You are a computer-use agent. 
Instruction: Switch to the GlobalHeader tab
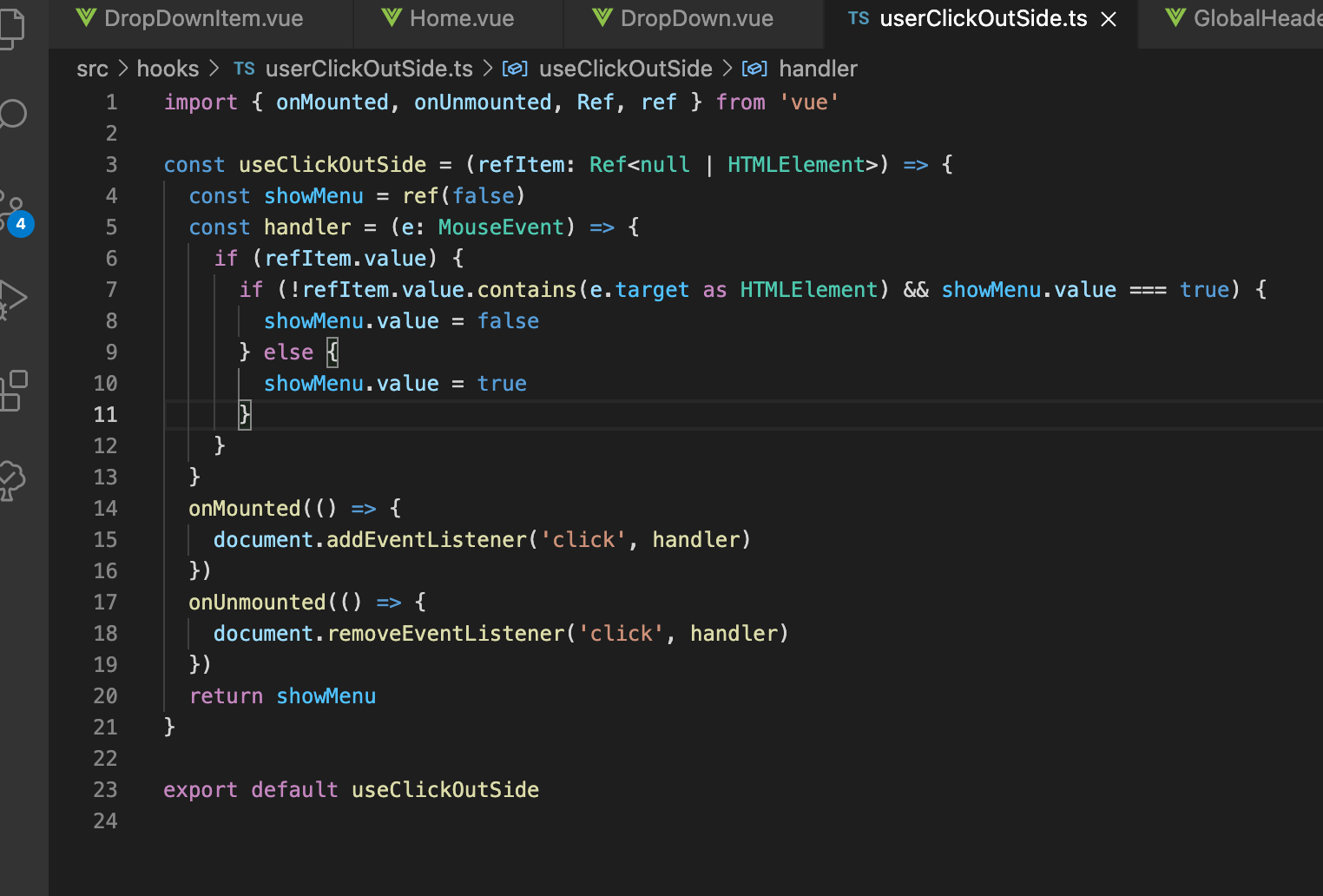click(1257, 18)
